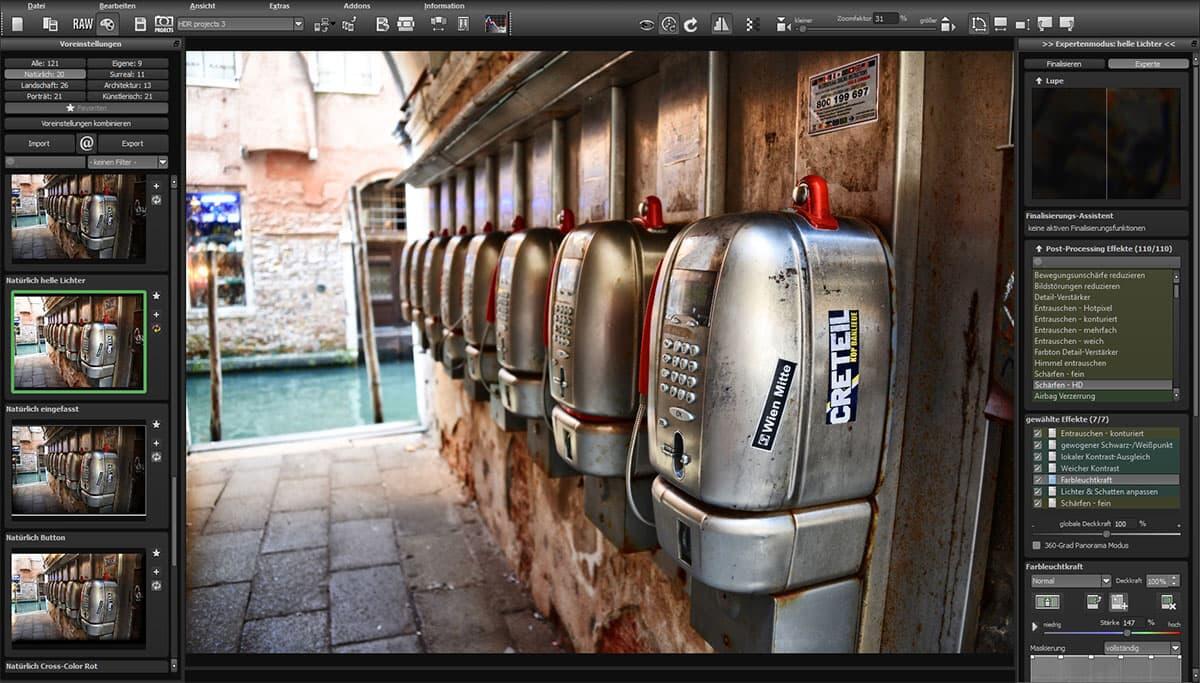Image resolution: width=1200 pixels, height=683 pixels.
Task: Open the Maskierung vollständig dropdown
Action: coord(1138,647)
